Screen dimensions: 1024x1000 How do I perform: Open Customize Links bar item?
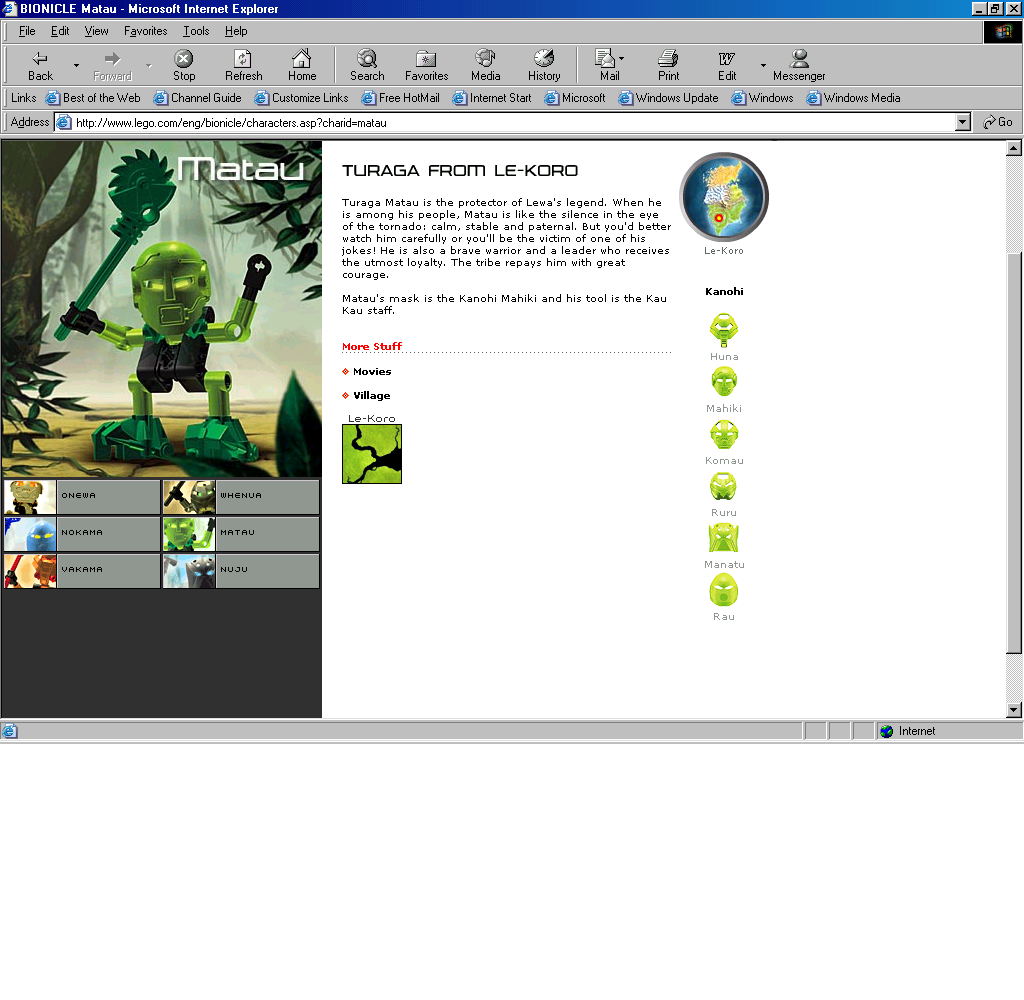(302, 98)
